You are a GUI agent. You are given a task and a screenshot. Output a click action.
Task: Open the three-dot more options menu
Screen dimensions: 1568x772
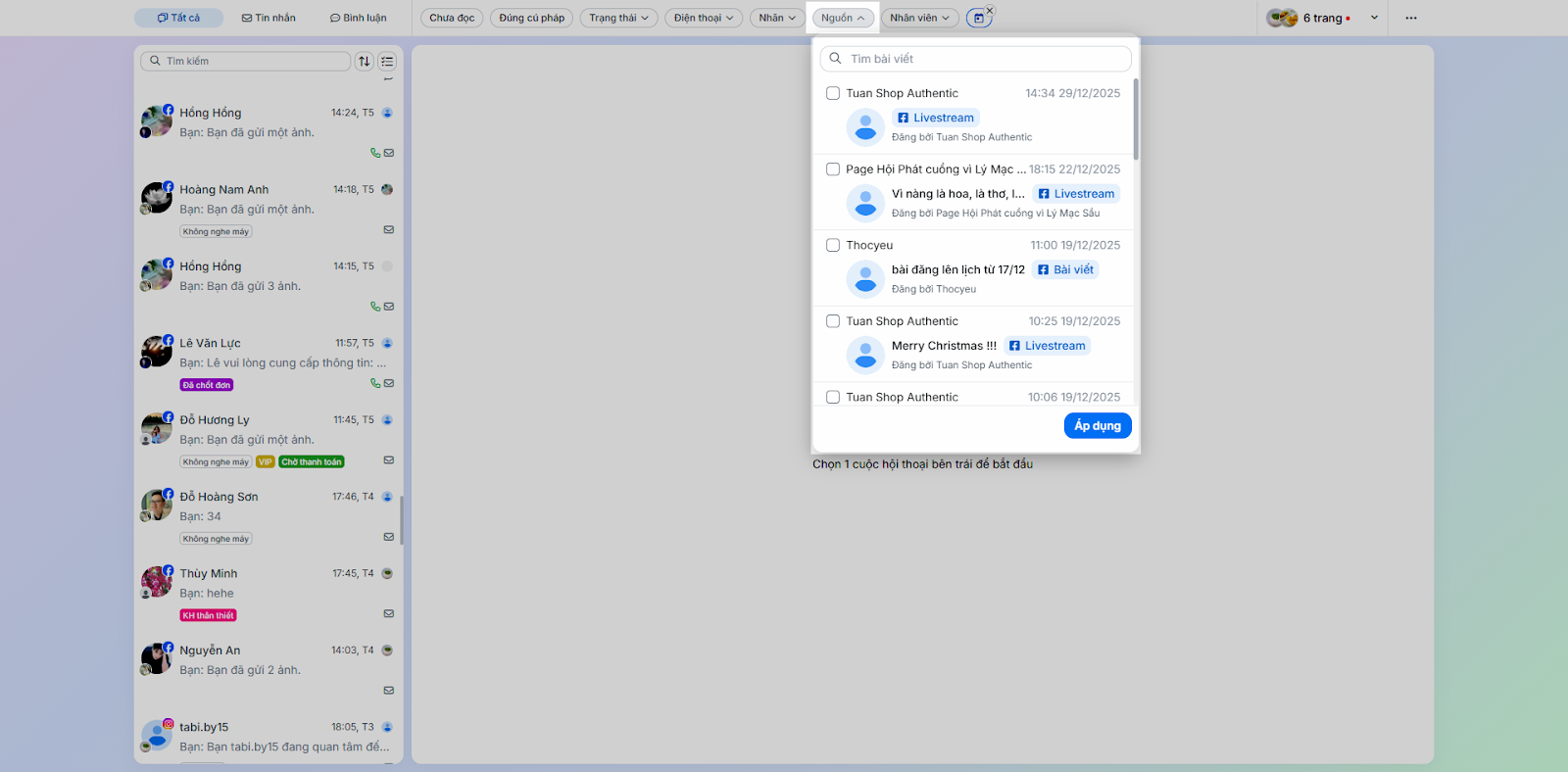pos(1411,18)
